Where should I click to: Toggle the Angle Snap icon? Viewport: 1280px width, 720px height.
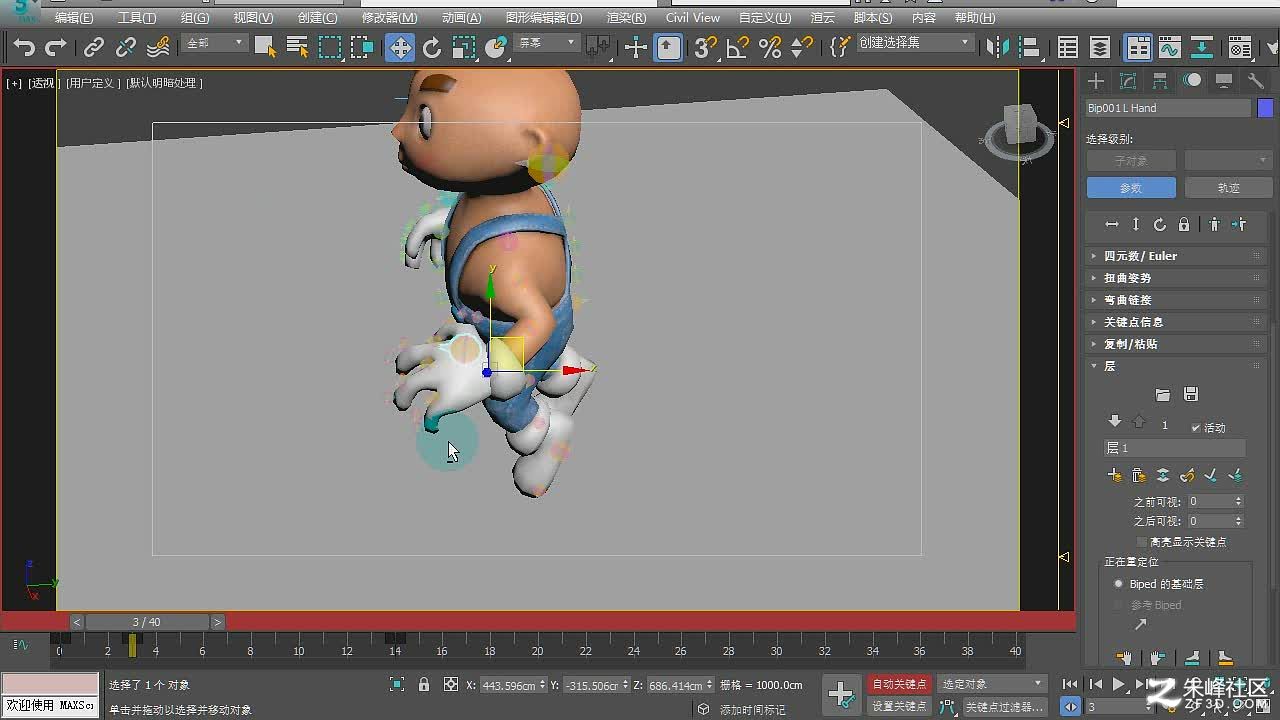[x=738, y=47]
